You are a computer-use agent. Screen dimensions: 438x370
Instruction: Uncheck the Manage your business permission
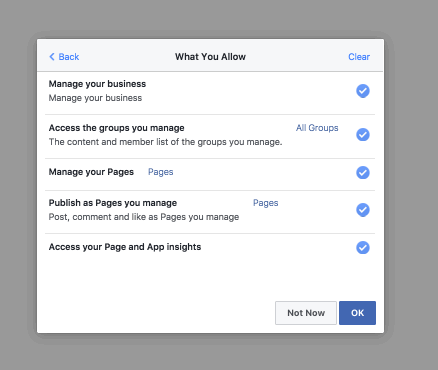coord(363,91)
